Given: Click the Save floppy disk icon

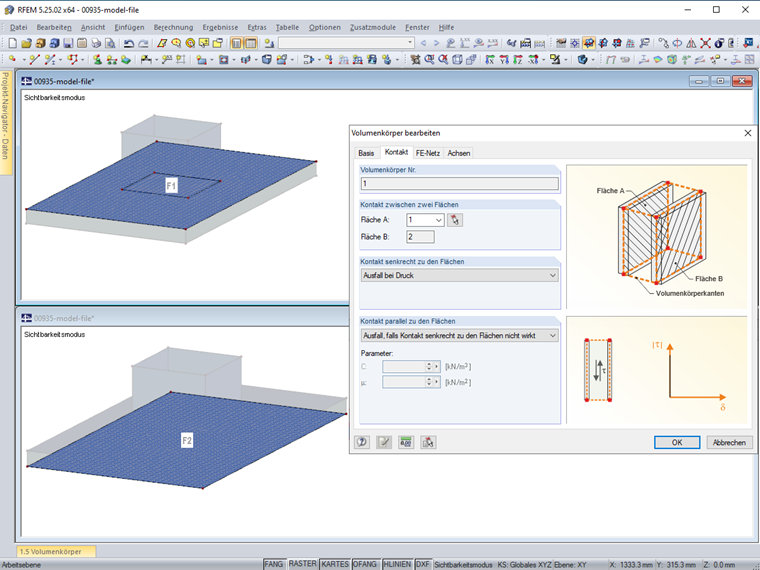Looking at the screenshot, I should (68, 44).
